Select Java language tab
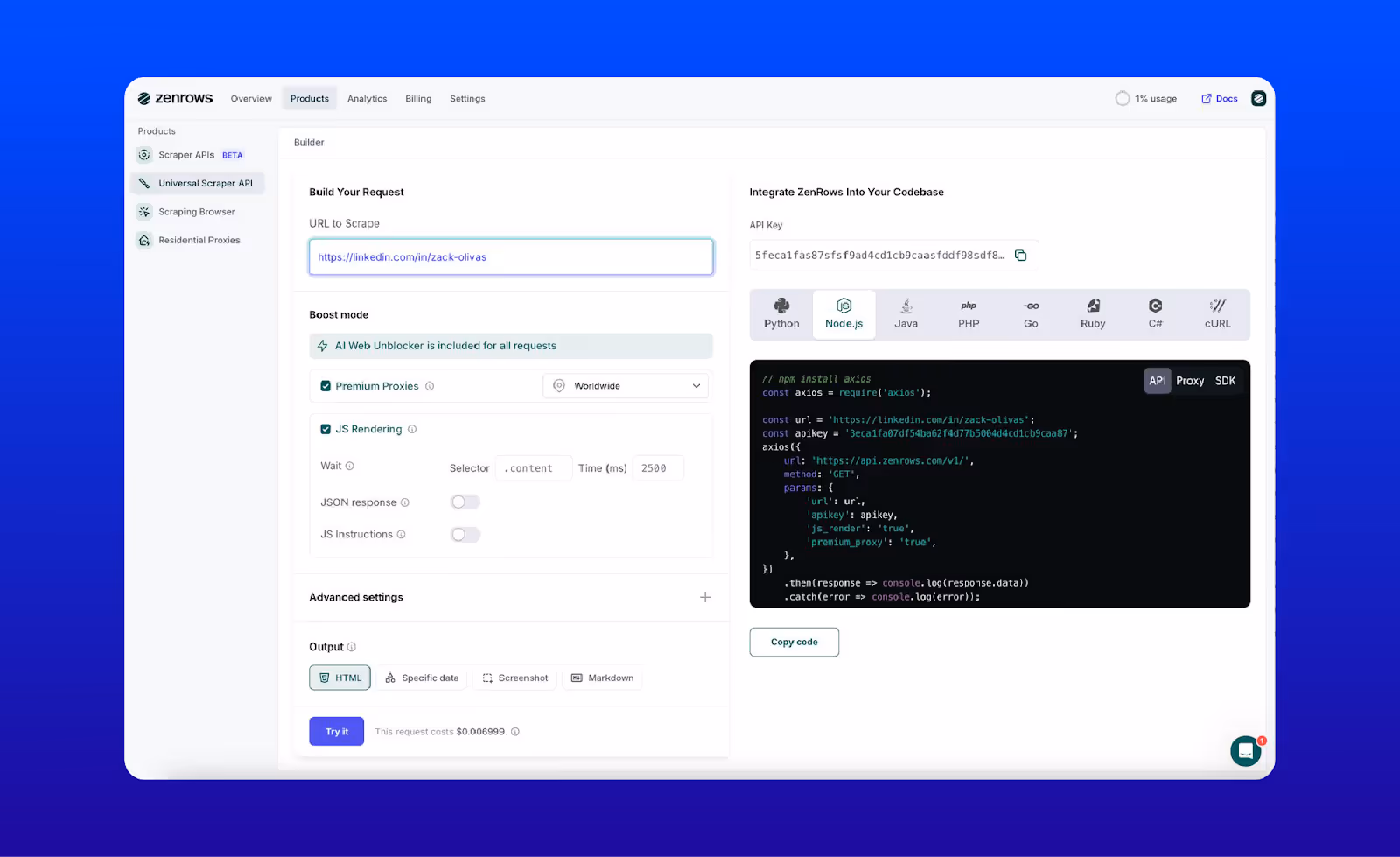This screenshot has width=1400, height=857. [x=906, y=313]
